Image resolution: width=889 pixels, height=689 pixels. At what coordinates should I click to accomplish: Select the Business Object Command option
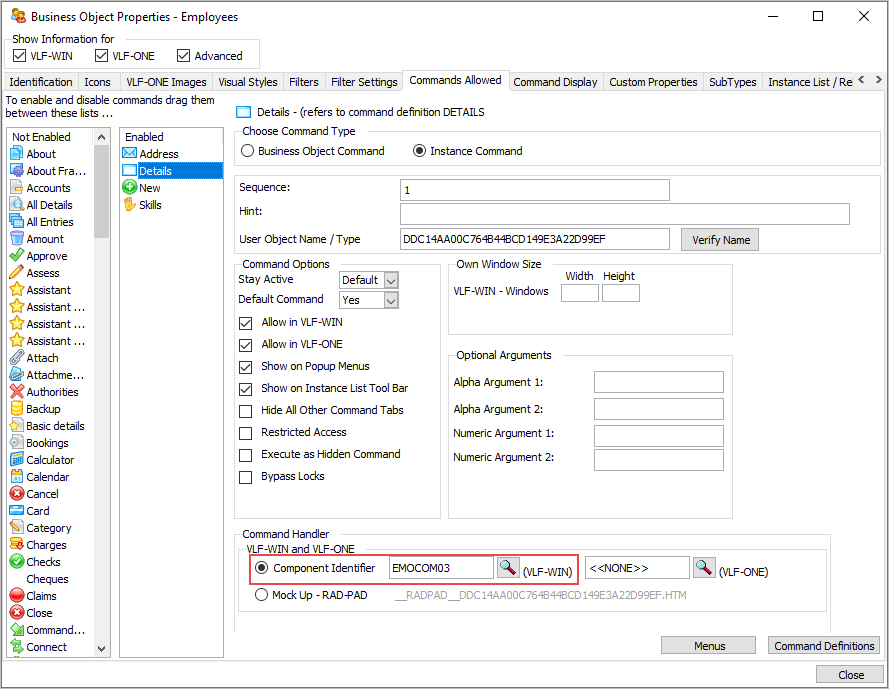[x=248, y=151]
